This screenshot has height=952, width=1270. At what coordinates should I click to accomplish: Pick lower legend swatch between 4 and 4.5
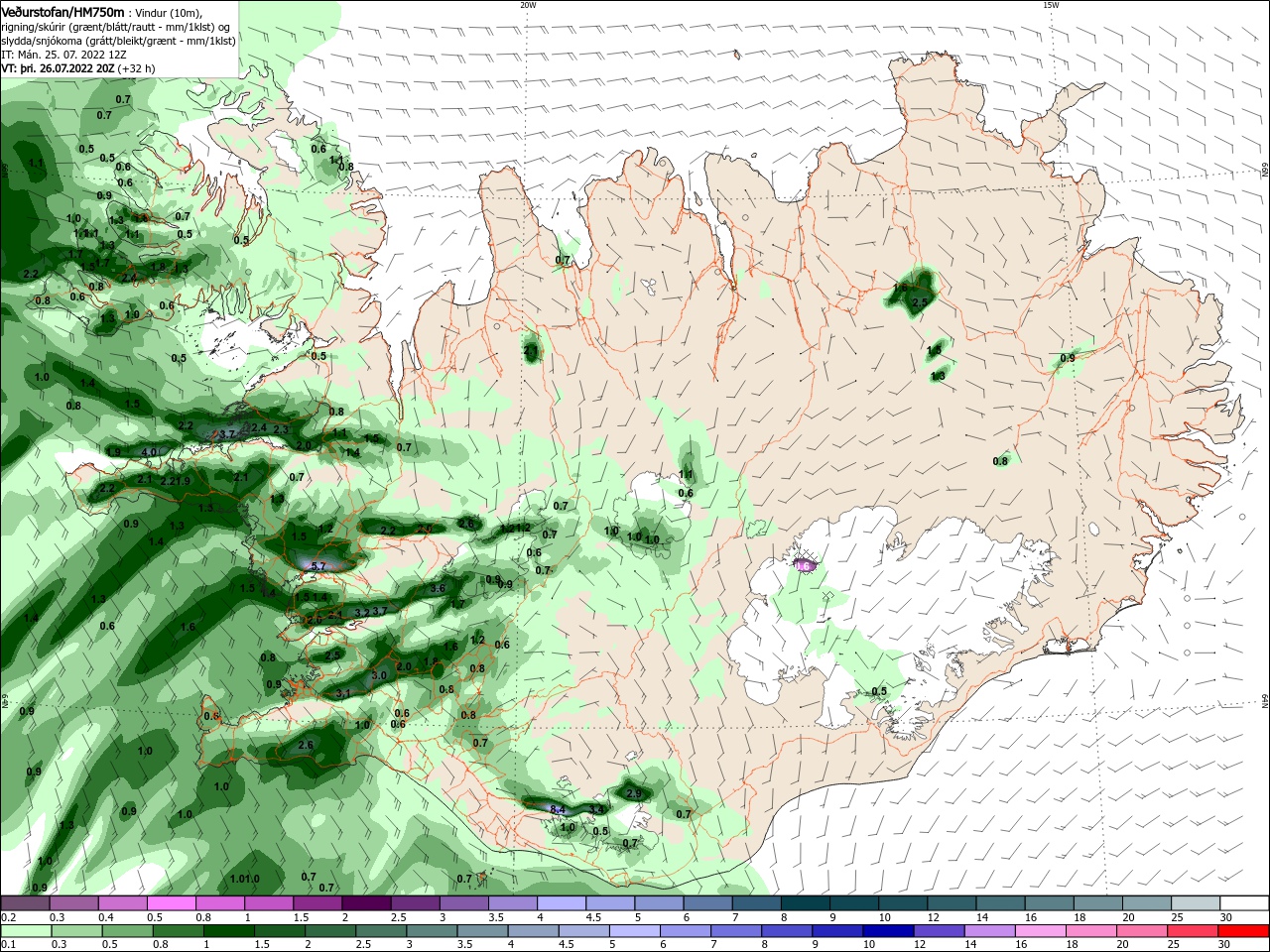[534, 931]
